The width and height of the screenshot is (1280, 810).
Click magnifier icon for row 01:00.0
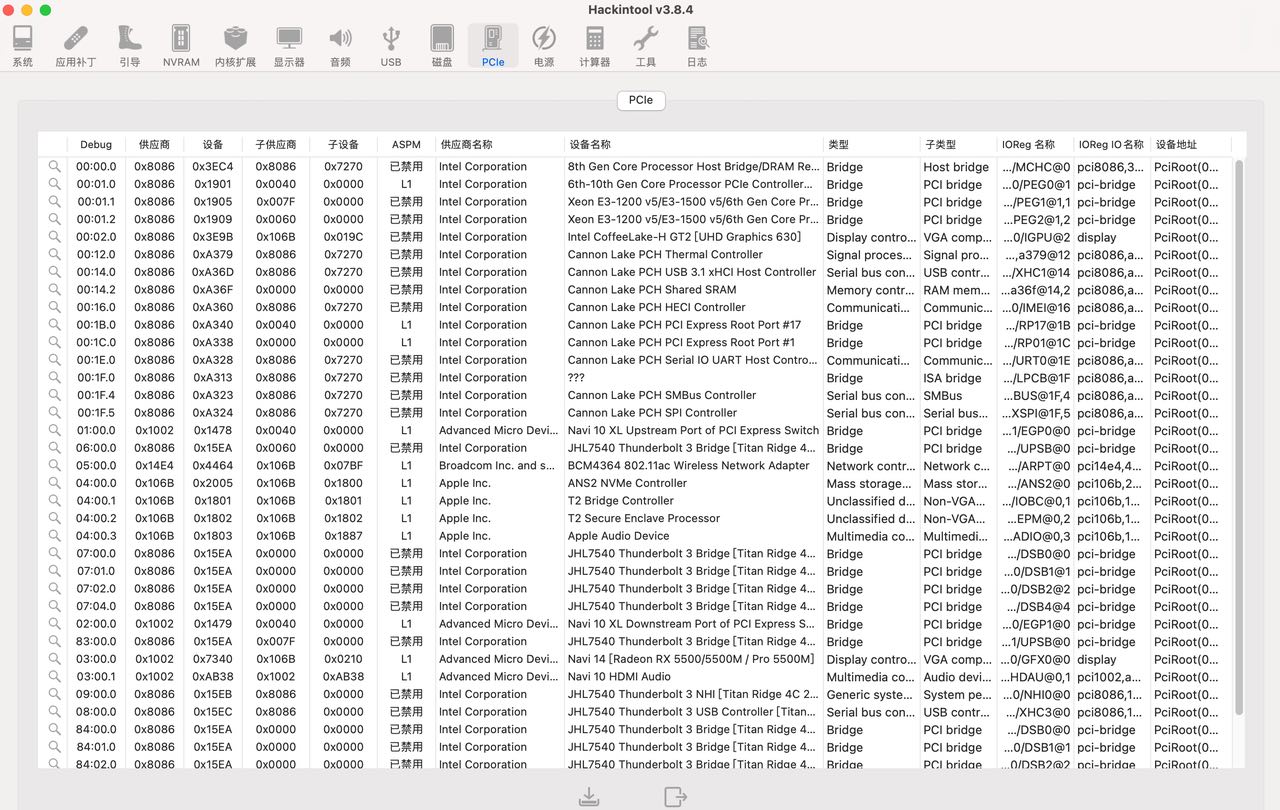54,431
